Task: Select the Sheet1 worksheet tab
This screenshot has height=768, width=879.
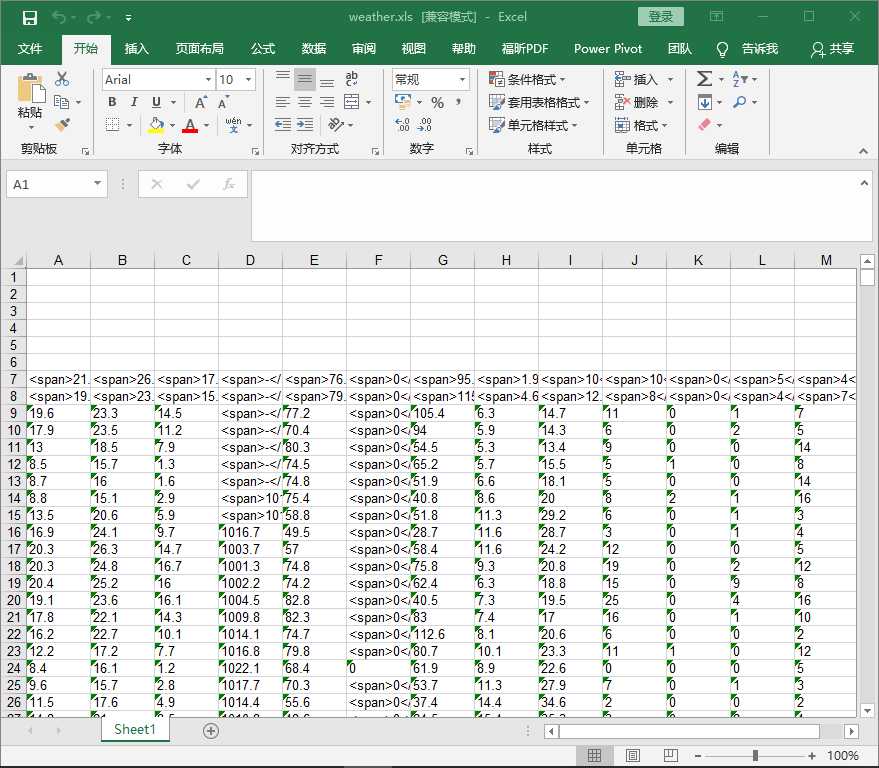Action: coord(135,729)
